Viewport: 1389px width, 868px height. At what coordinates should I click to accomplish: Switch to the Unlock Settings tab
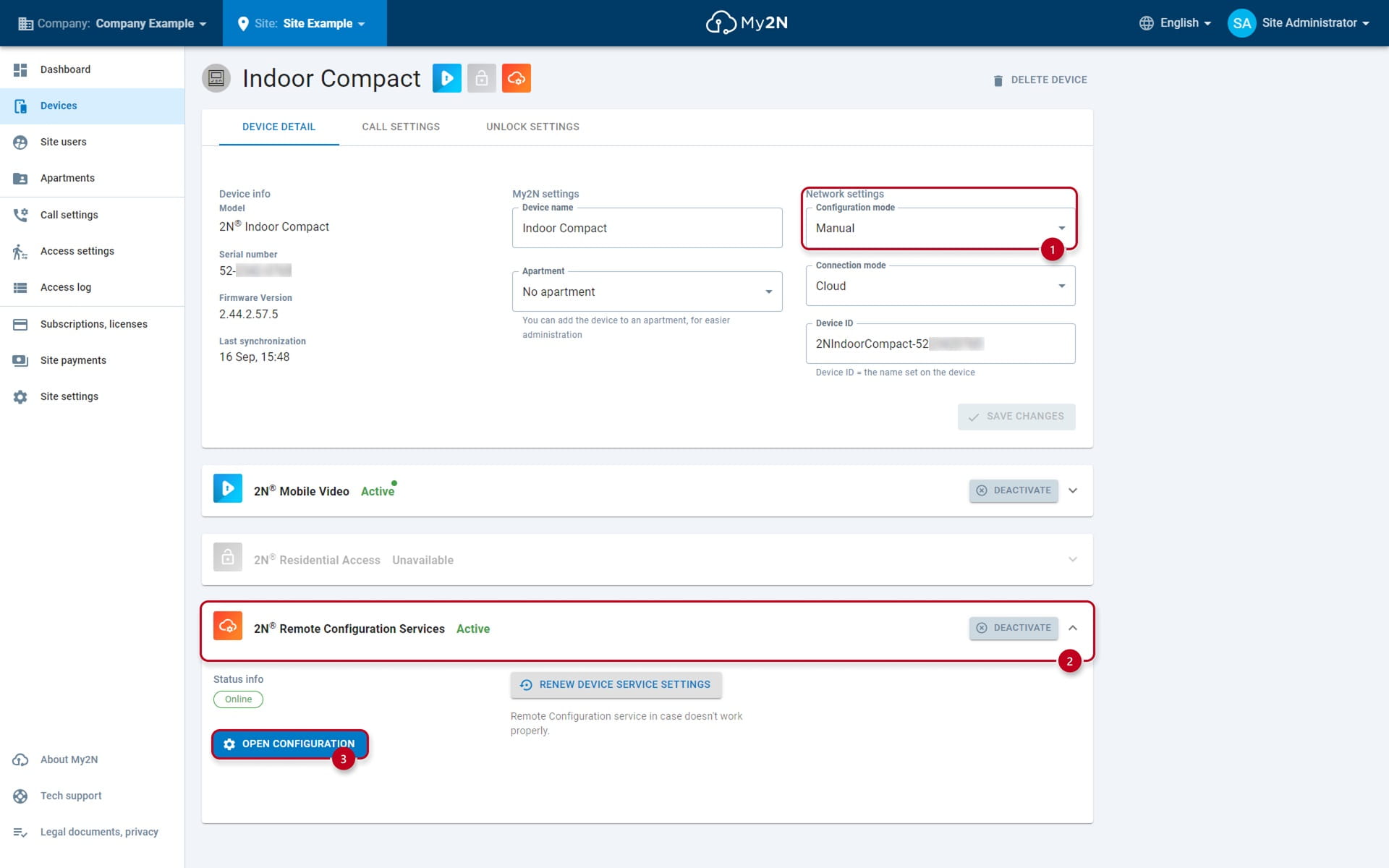point(533,127)
